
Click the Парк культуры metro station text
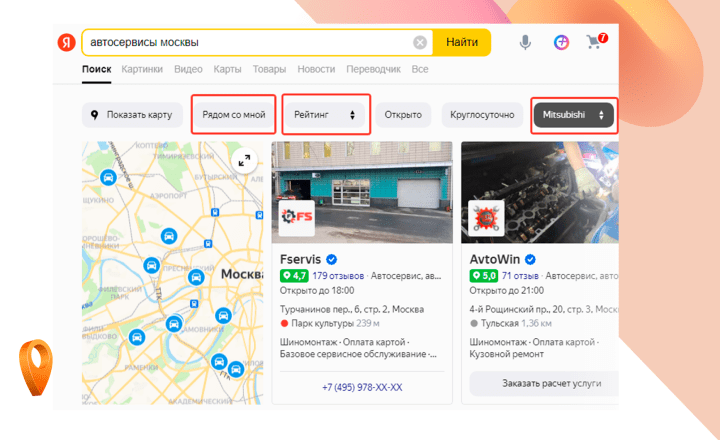tap(322, 323)
